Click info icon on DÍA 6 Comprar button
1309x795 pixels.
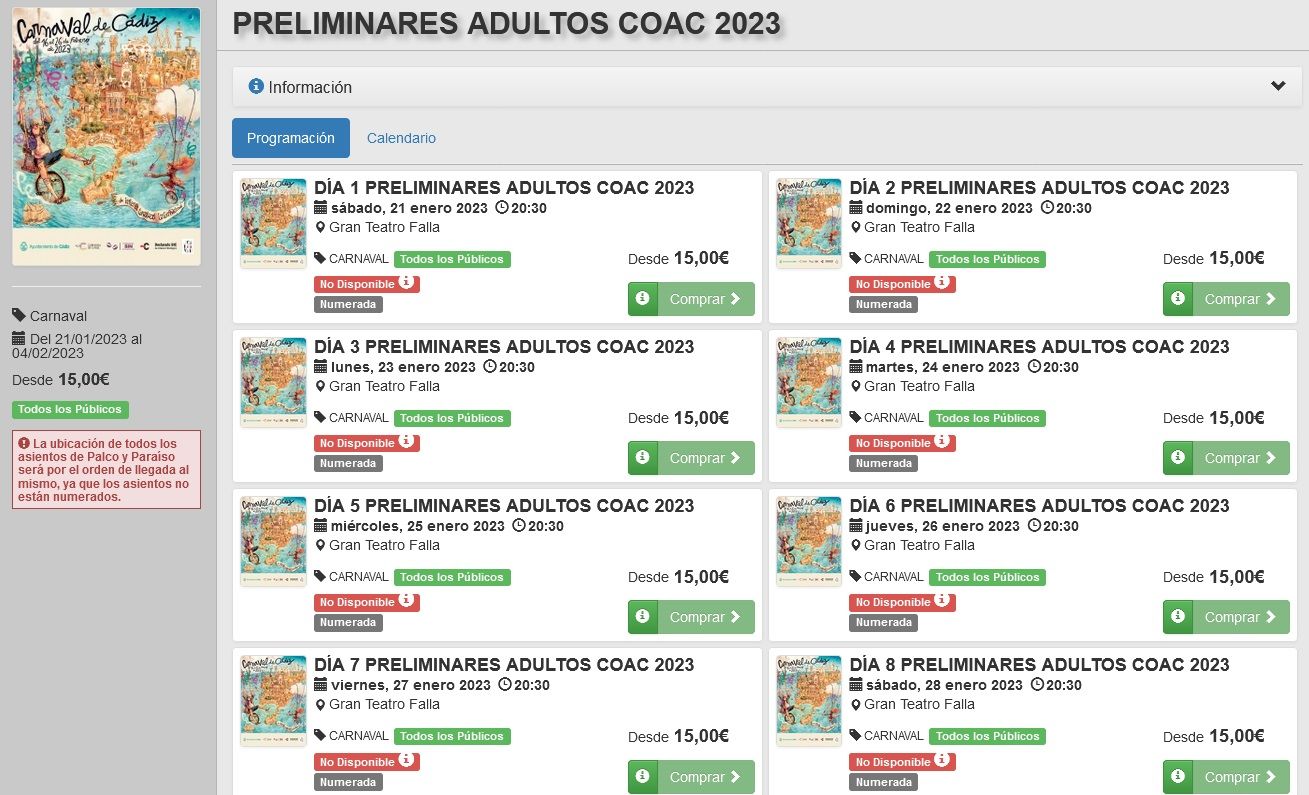coord(1178,617)
